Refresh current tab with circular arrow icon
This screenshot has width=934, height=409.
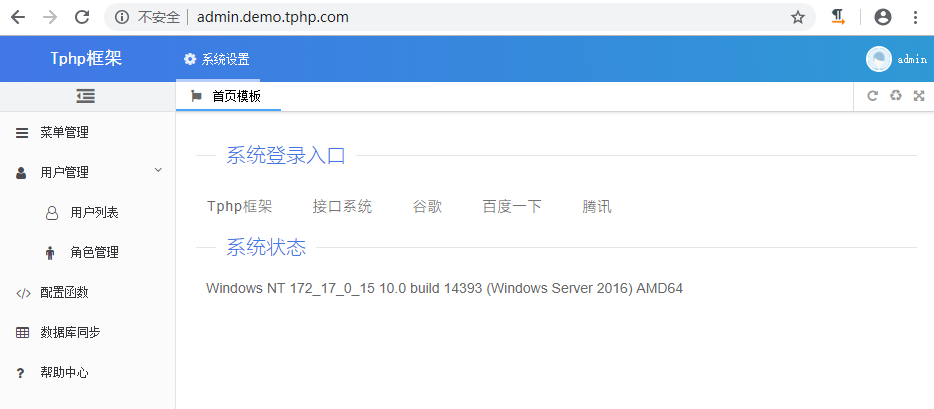(x=873, y=96)
